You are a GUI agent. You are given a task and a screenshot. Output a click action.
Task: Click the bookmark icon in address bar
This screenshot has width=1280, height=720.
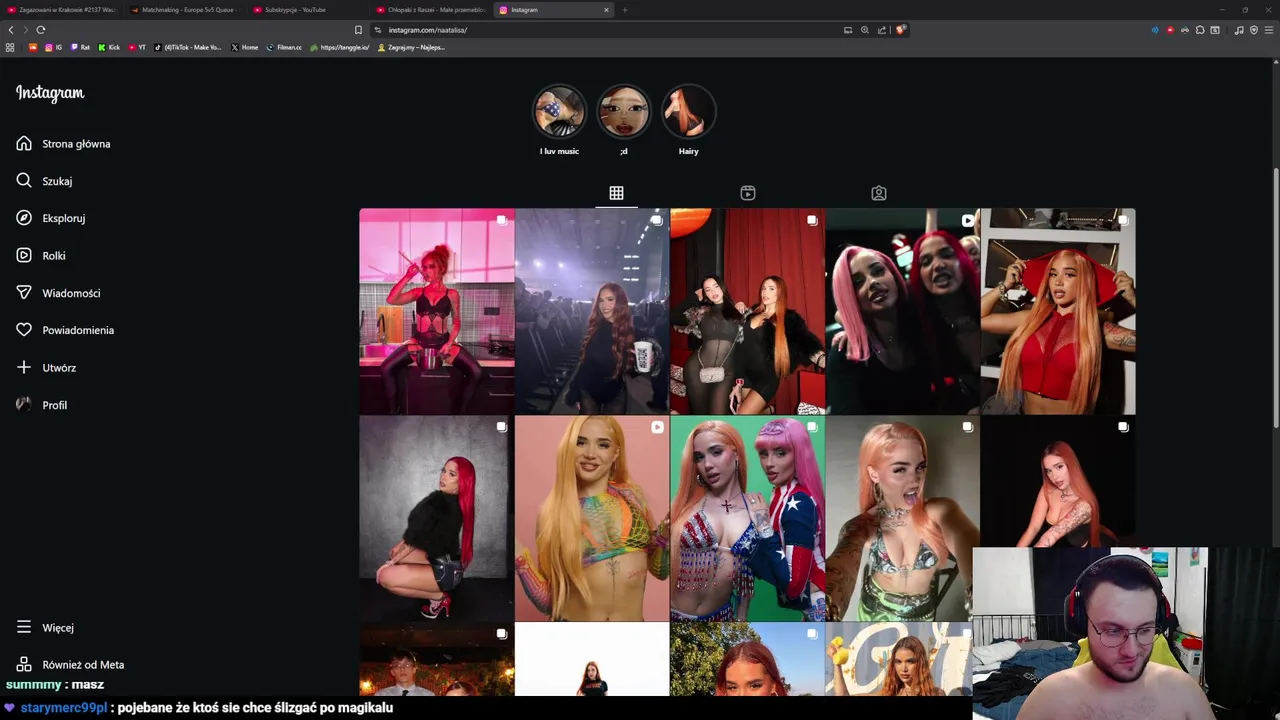[358, 30]
